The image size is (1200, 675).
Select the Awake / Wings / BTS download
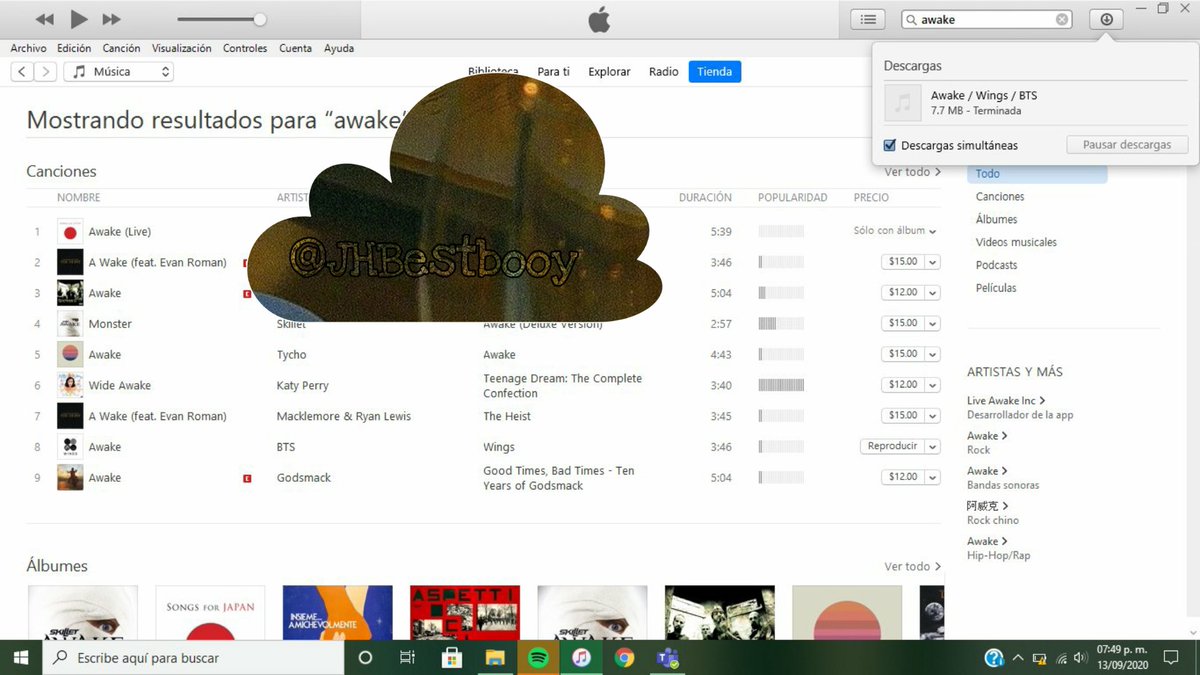pos(1036,103)
